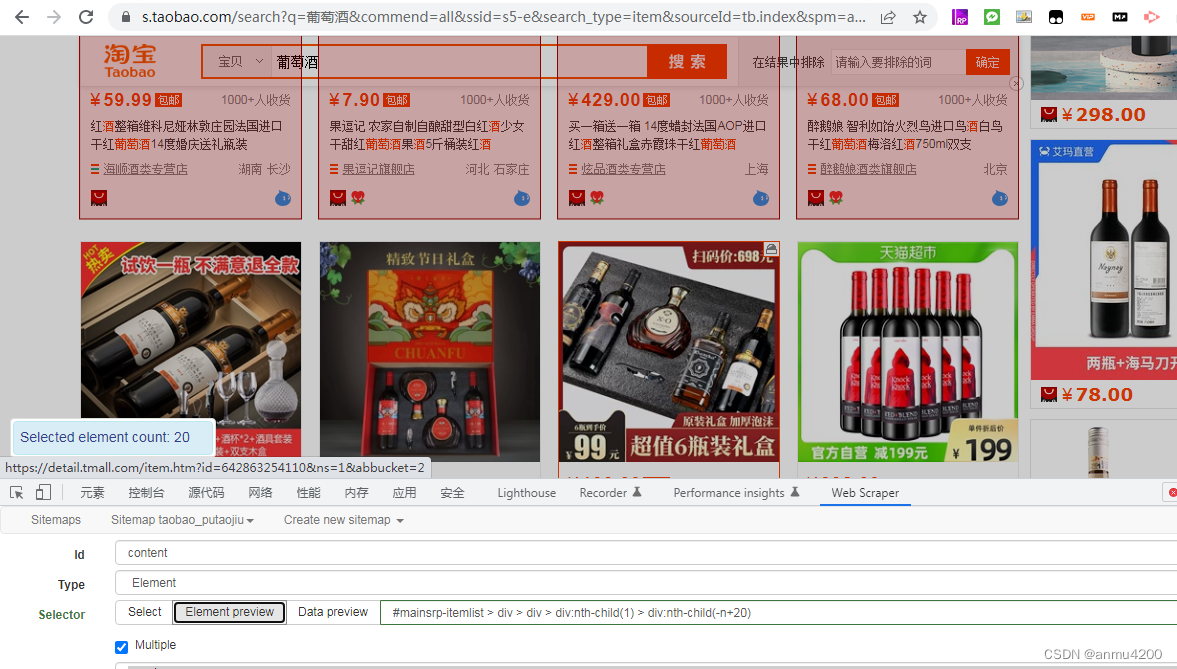Toggle the Multiple checkbox
This screenshot has width=1177, height=669.
pyautogui.click(x=122, y=646)
